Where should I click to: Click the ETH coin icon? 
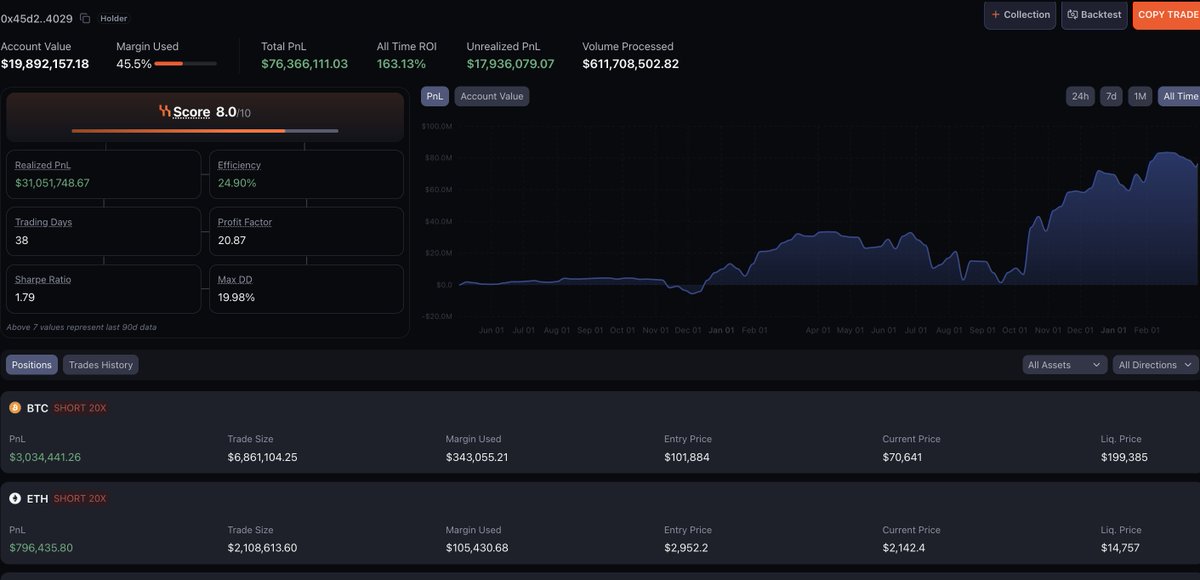coord(15,498)
